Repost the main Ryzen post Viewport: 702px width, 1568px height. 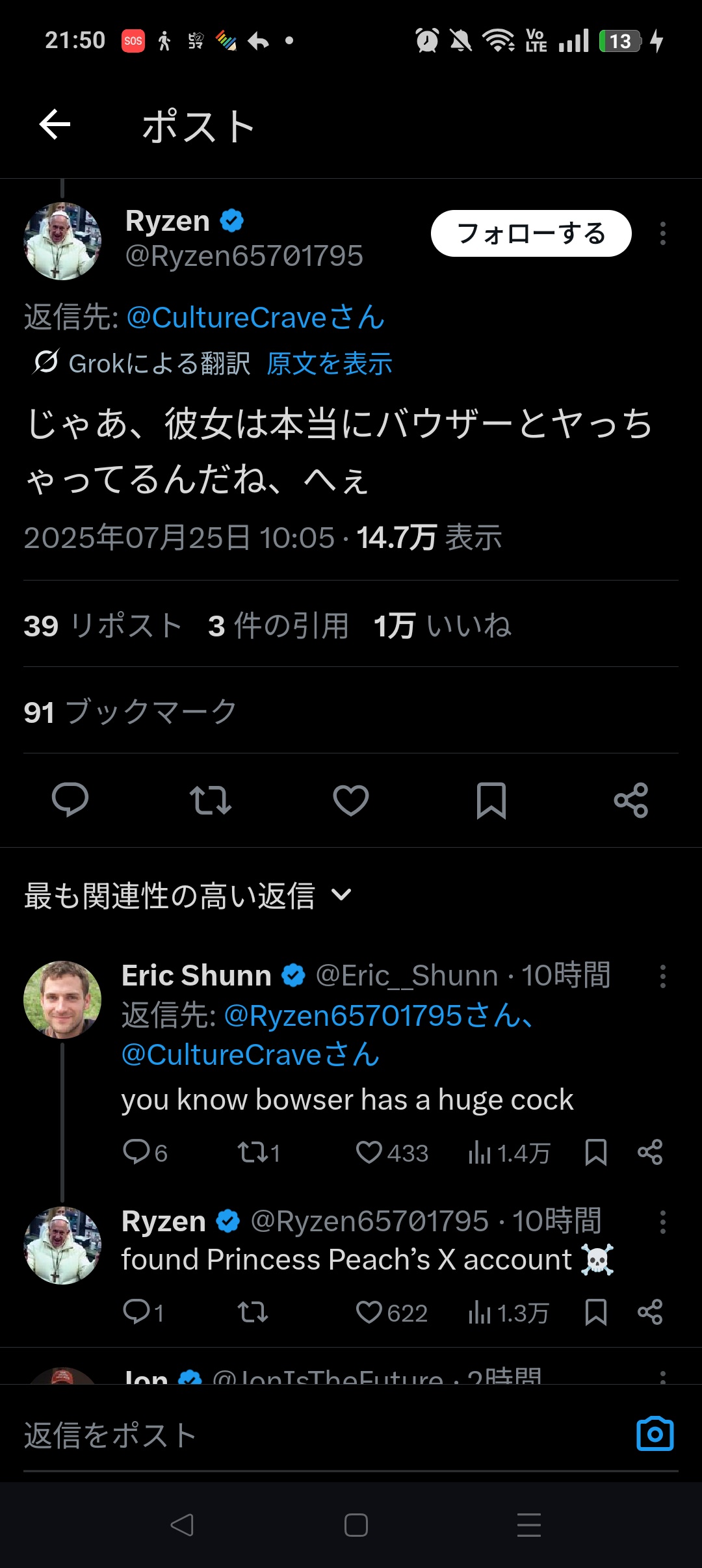click(210, 800)
